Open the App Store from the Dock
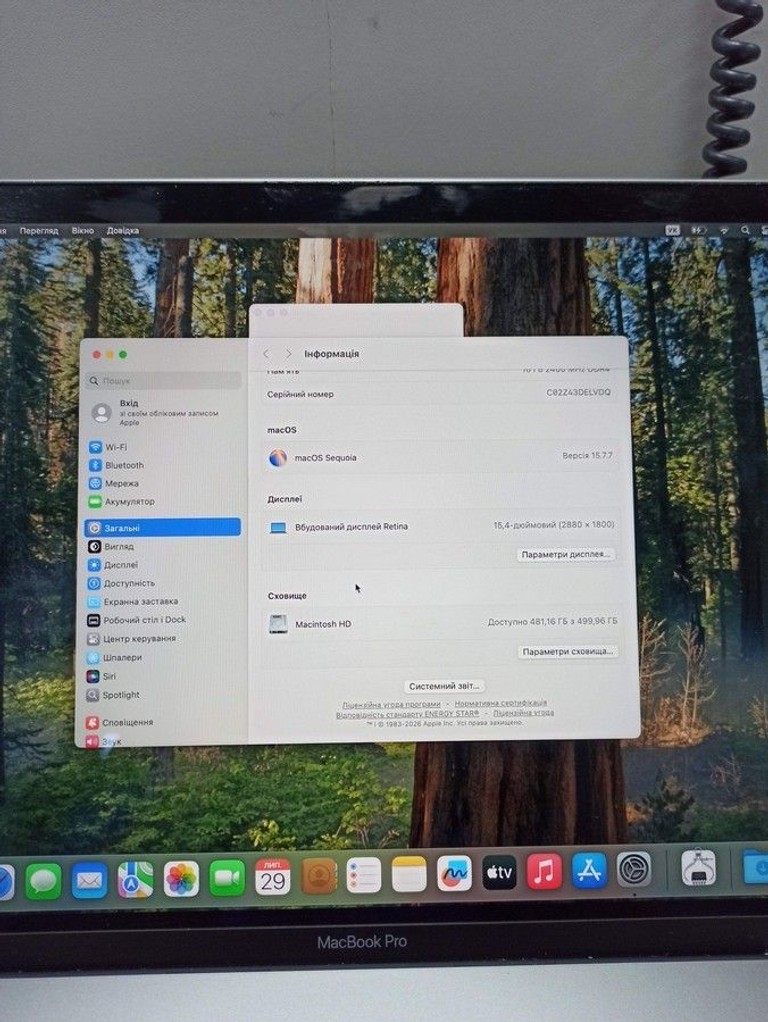Viewport: 768px width, 1022px height. pos(589,869)
